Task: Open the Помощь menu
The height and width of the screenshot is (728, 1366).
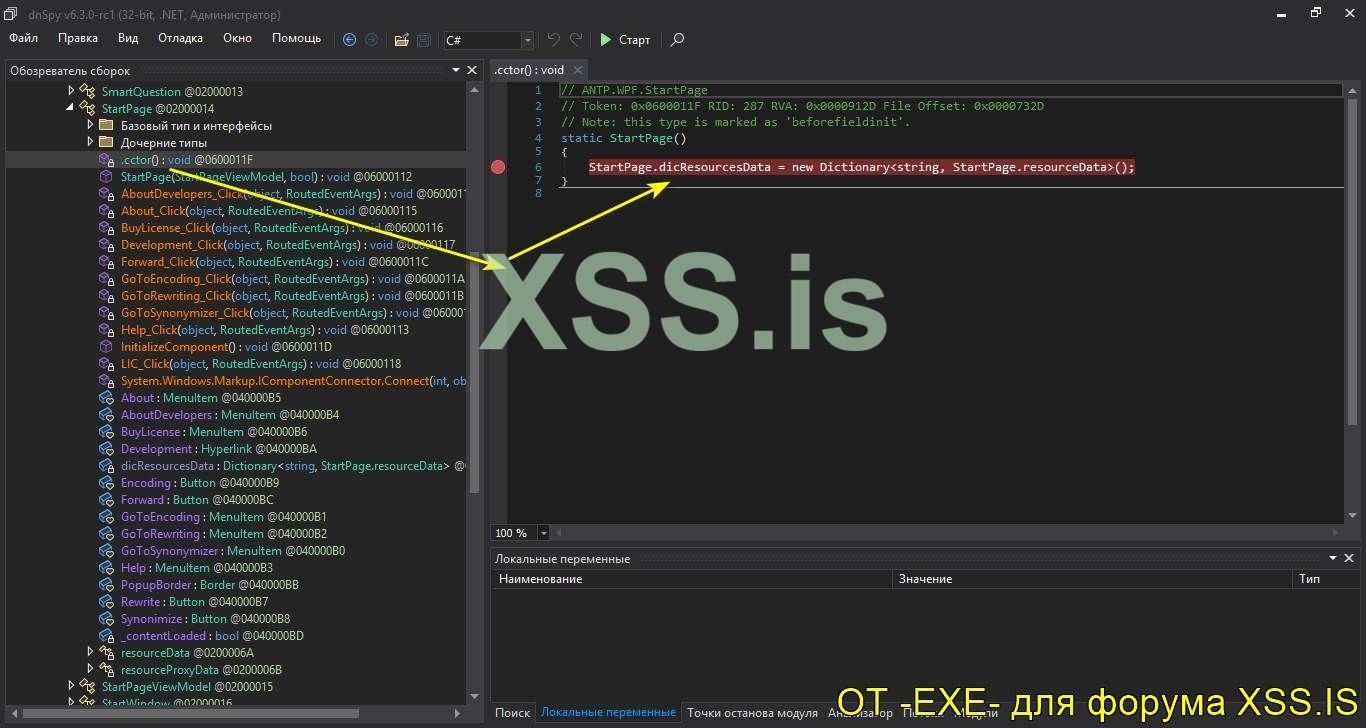Action: point(297,38)
